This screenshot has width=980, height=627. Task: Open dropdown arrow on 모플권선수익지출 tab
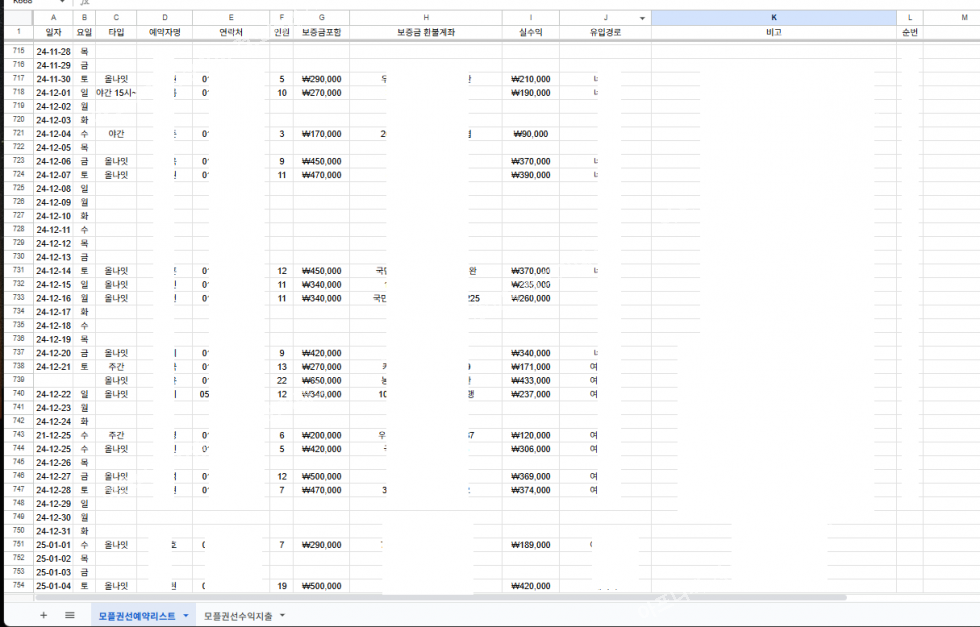(283, 616)
